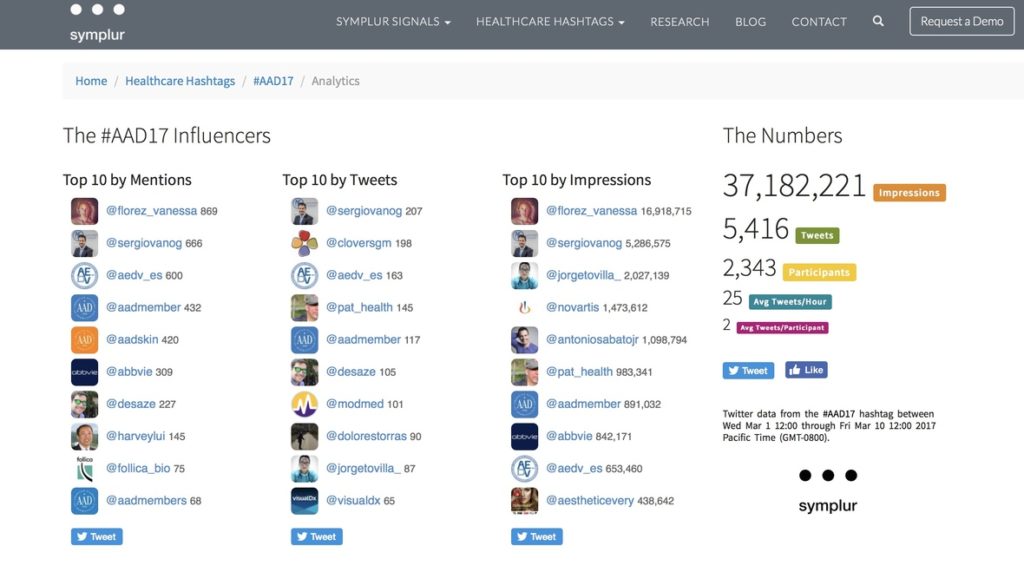The height and width of the screenshot is (579, 1024).
Task: Click @pat_health avatar in Tweets list
Action: coord(304,307)
